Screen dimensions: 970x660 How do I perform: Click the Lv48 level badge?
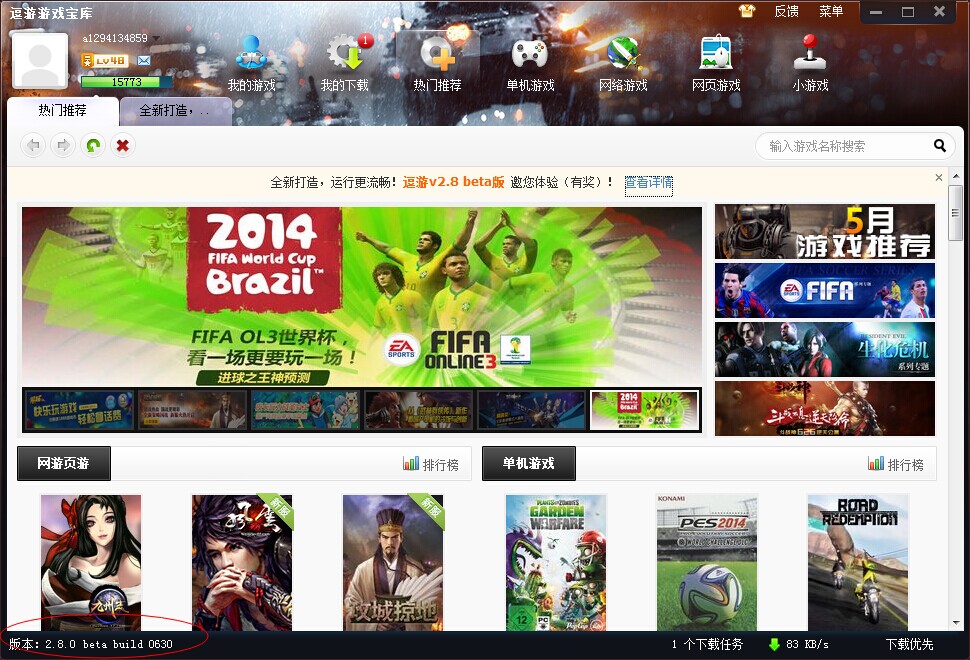pyautogui.click(x=105, y=61)
